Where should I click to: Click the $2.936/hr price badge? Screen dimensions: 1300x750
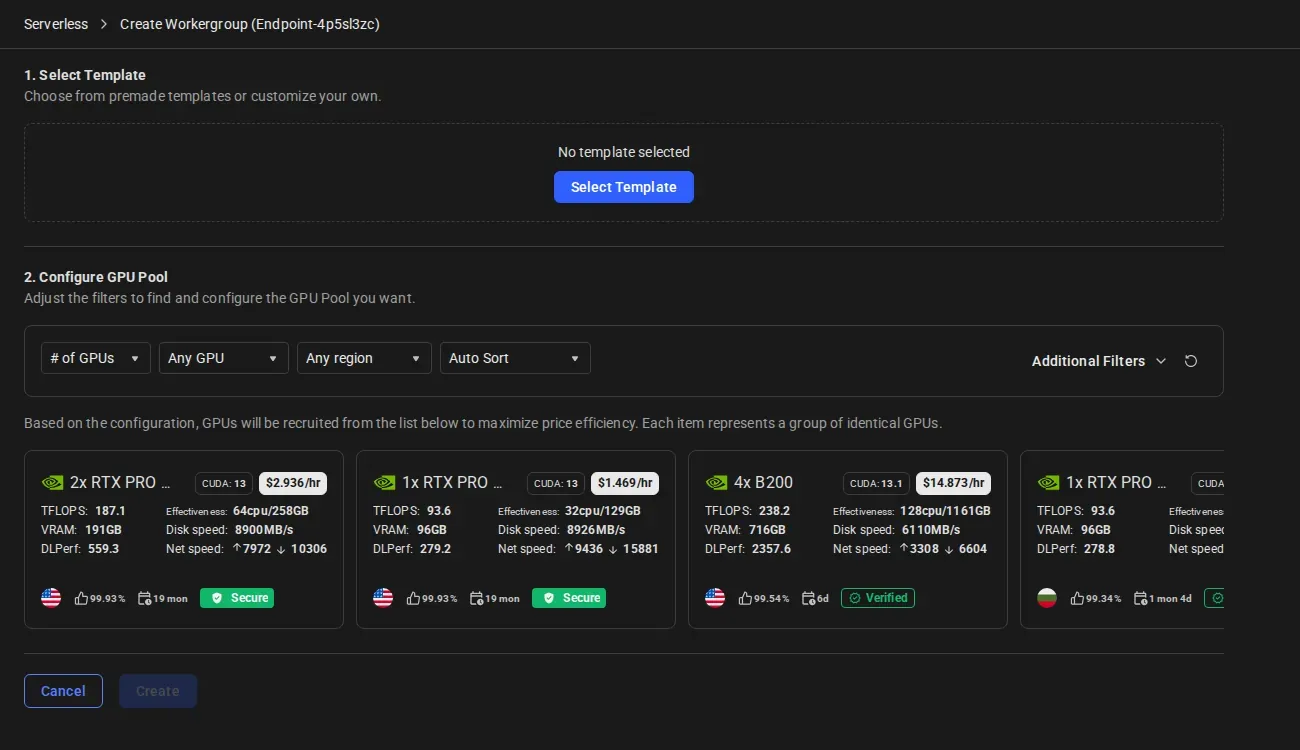[293, 483]
